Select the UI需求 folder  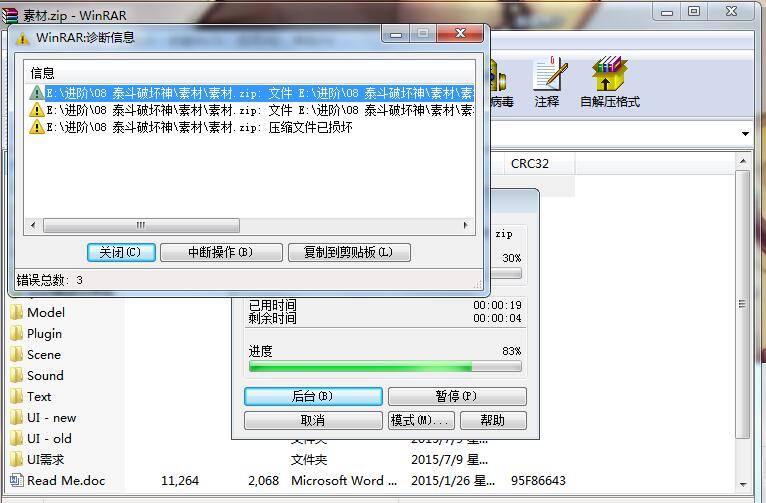pyautogui.click(x=37, y=460)
